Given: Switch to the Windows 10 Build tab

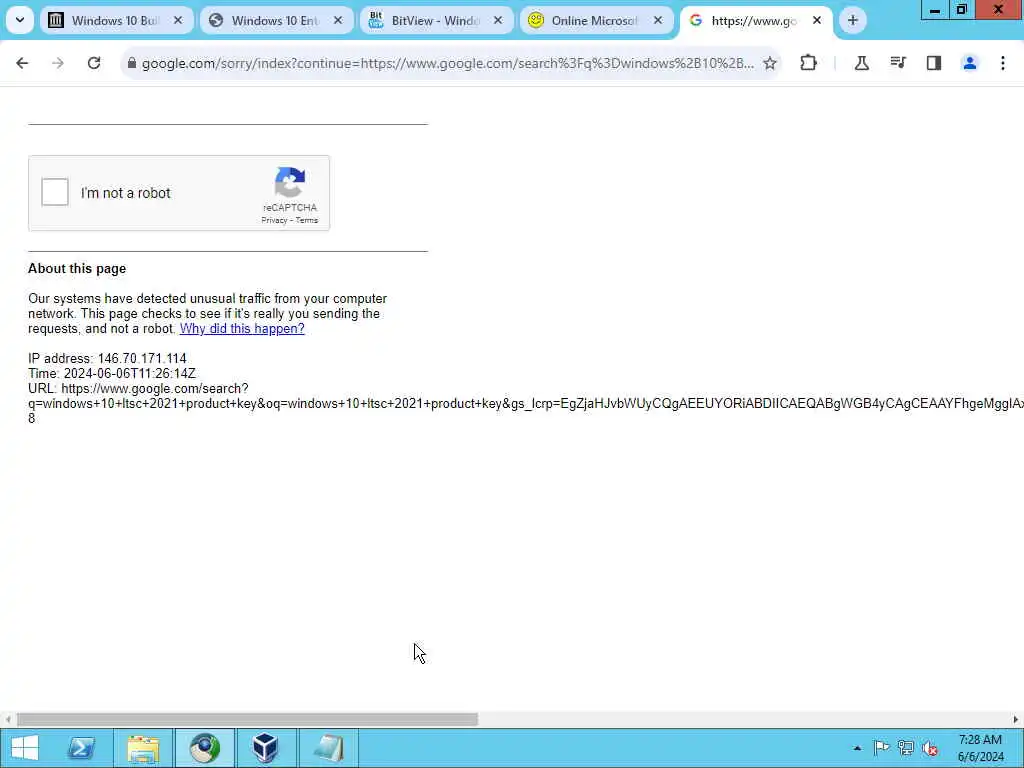Looking at the screenshot, I should [115, 20].
